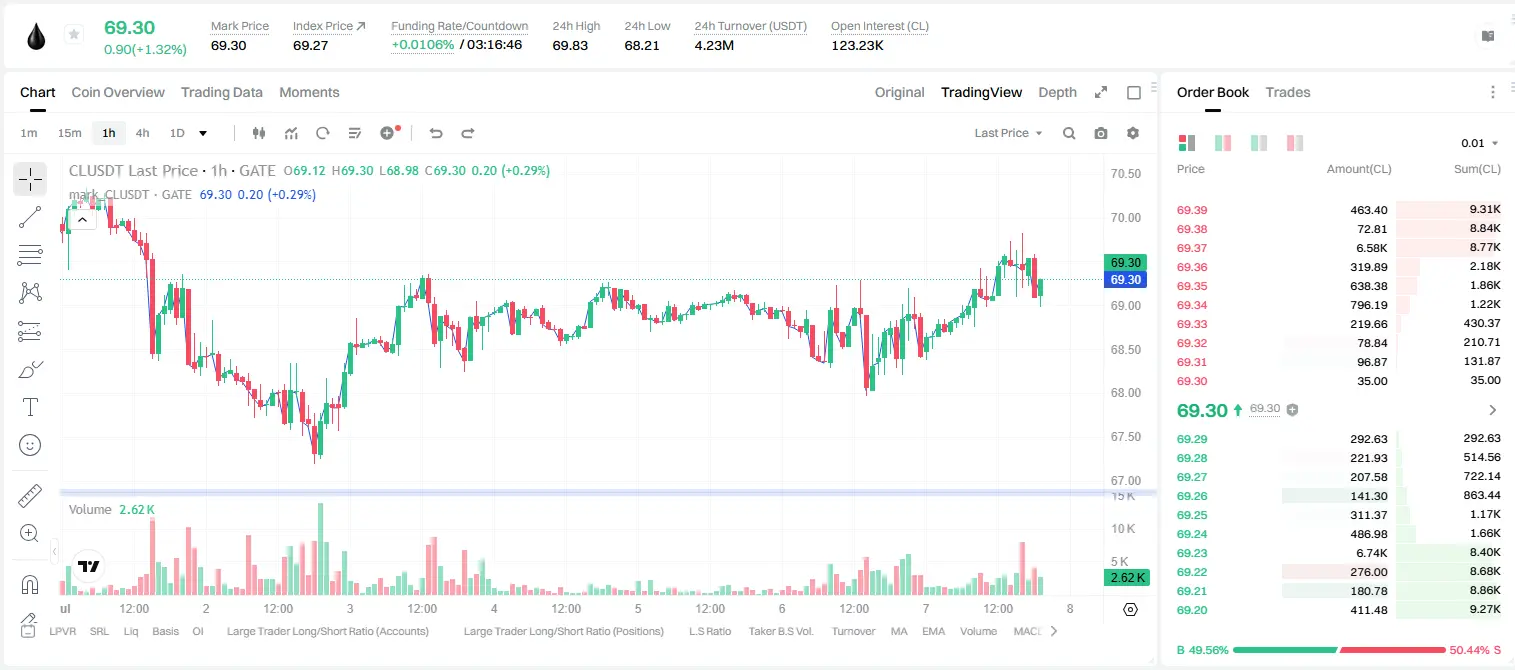1515x670 pixels.
Task: Select the trend line drawing tool
Action: [x=30, y=217]
